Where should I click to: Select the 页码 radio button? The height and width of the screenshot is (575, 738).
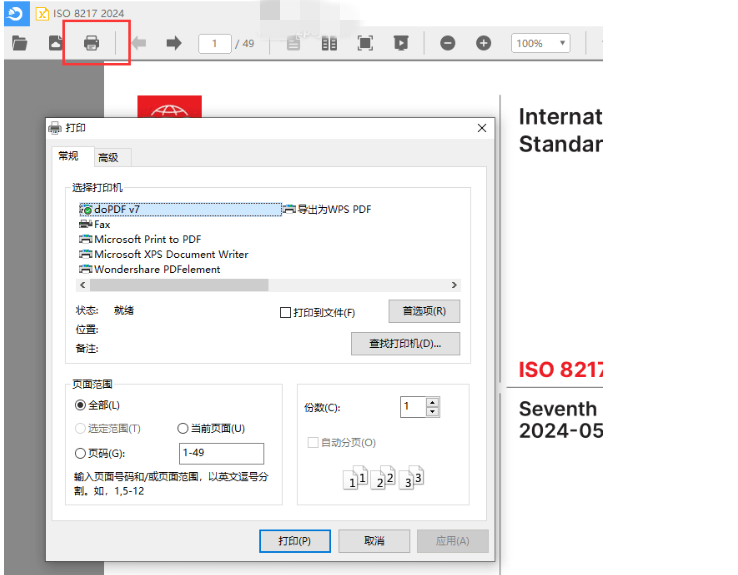click(x=81, y=453)
